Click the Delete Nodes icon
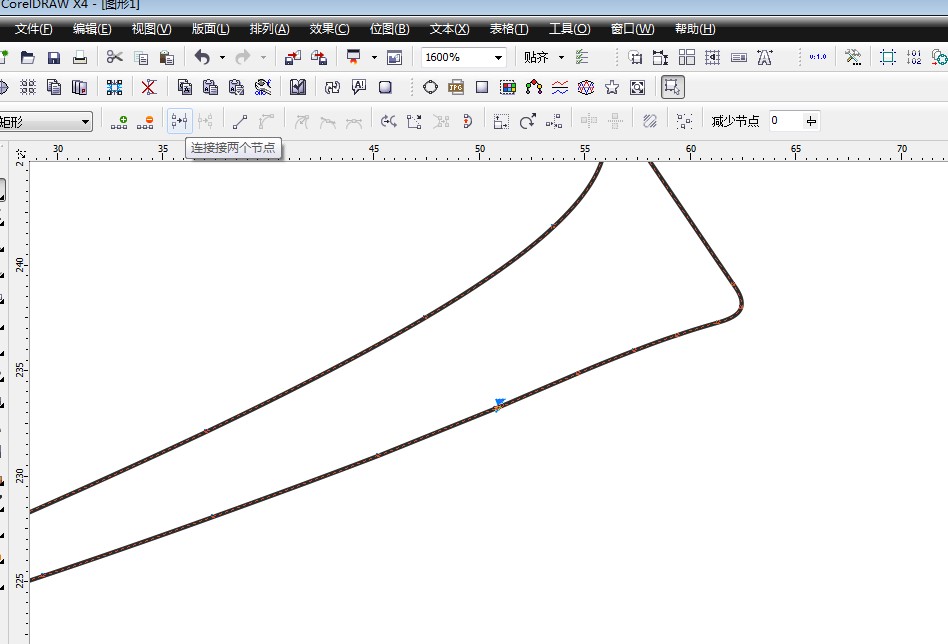 tap(148, 122)
